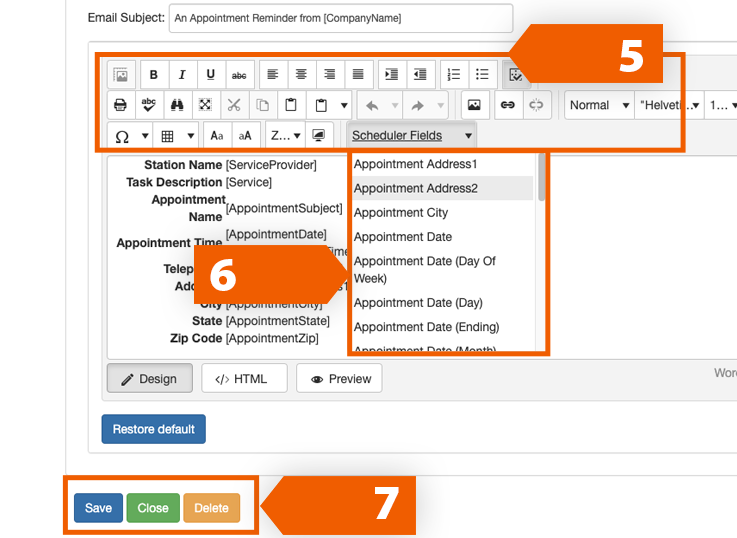Click in the Email Subject field

tap(340, 18)
